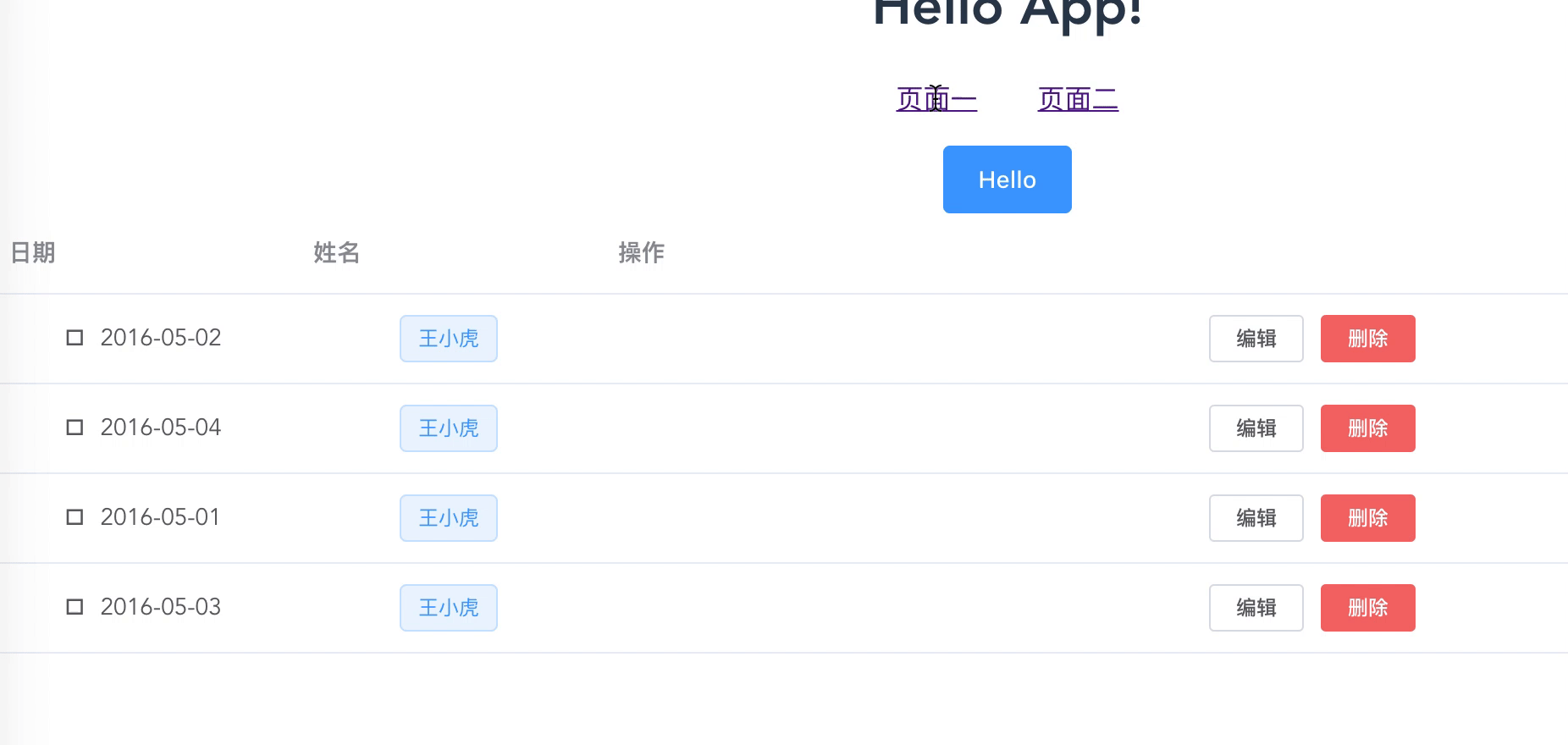1568x745 pixels.
Task: Open the 页面二 link
Action: [1078, 100]
